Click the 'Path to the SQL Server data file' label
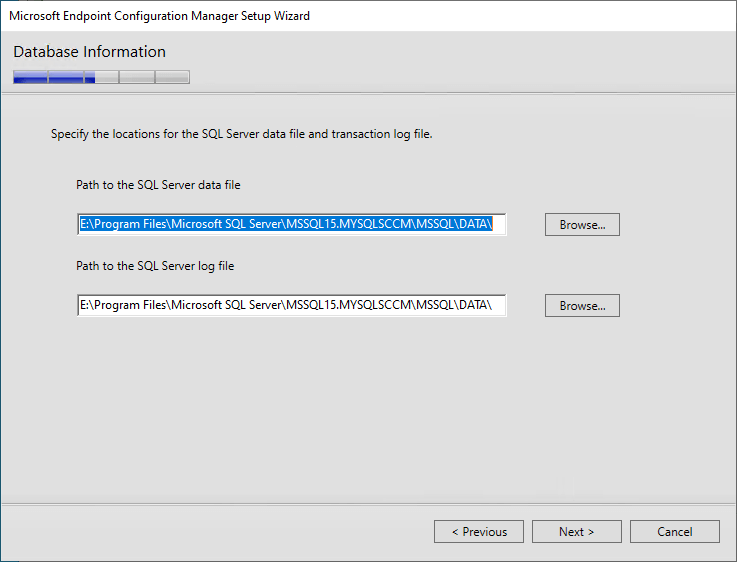This screenshot has width=737, height=562. [x=158, y=185]
